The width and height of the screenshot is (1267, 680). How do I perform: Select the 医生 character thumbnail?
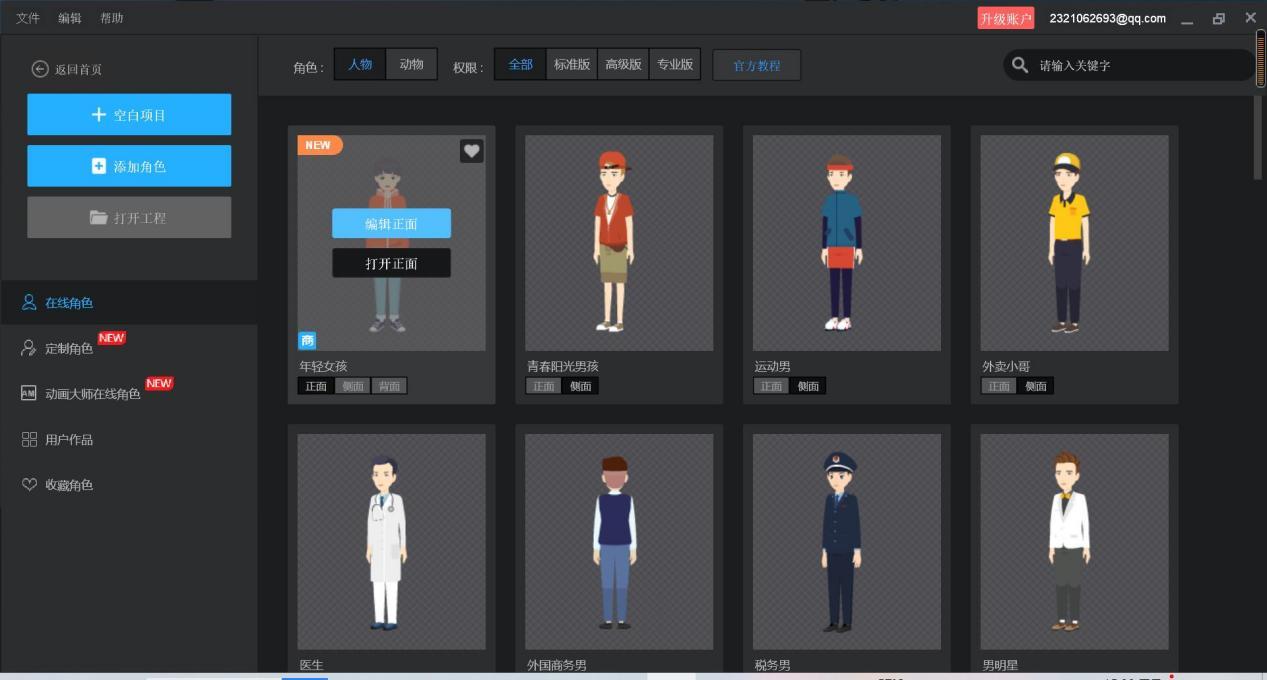(391, 541)
